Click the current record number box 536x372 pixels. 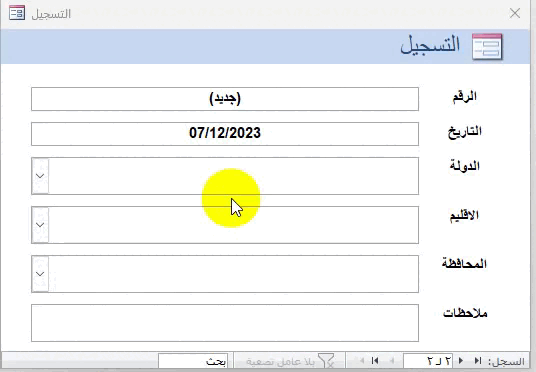click(428, 361)
